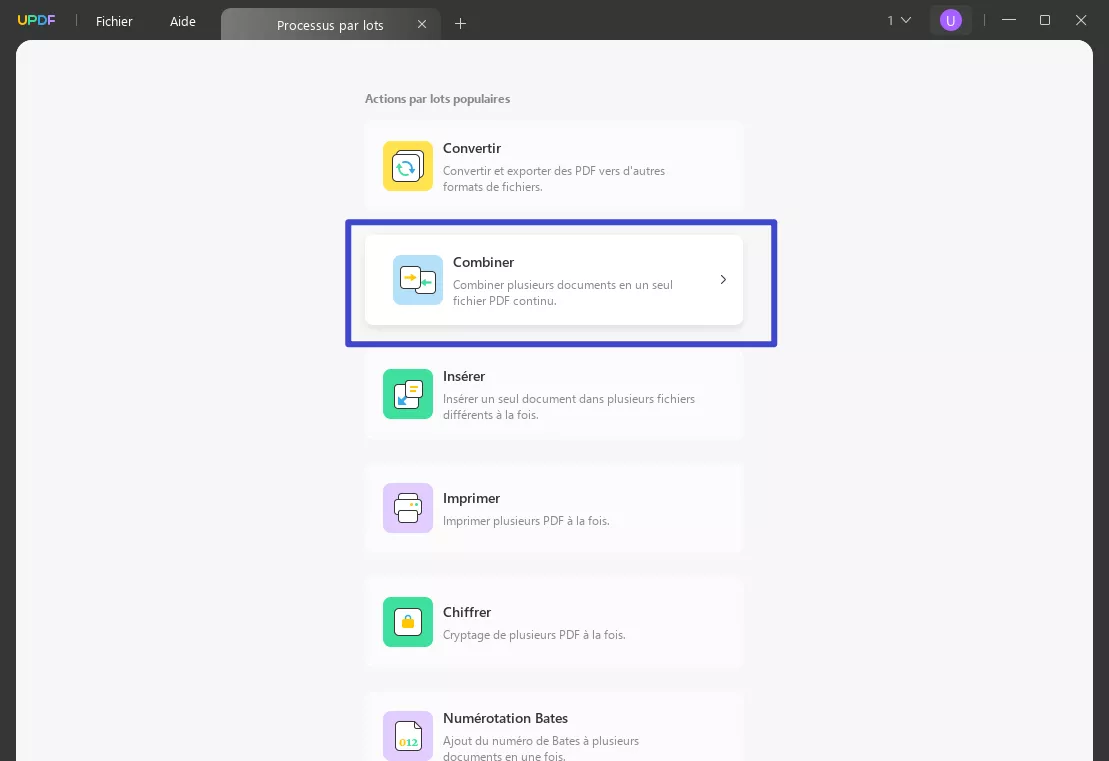Open the window count dropdown
The image size is (1109, 761).
(x=899, y=21)
